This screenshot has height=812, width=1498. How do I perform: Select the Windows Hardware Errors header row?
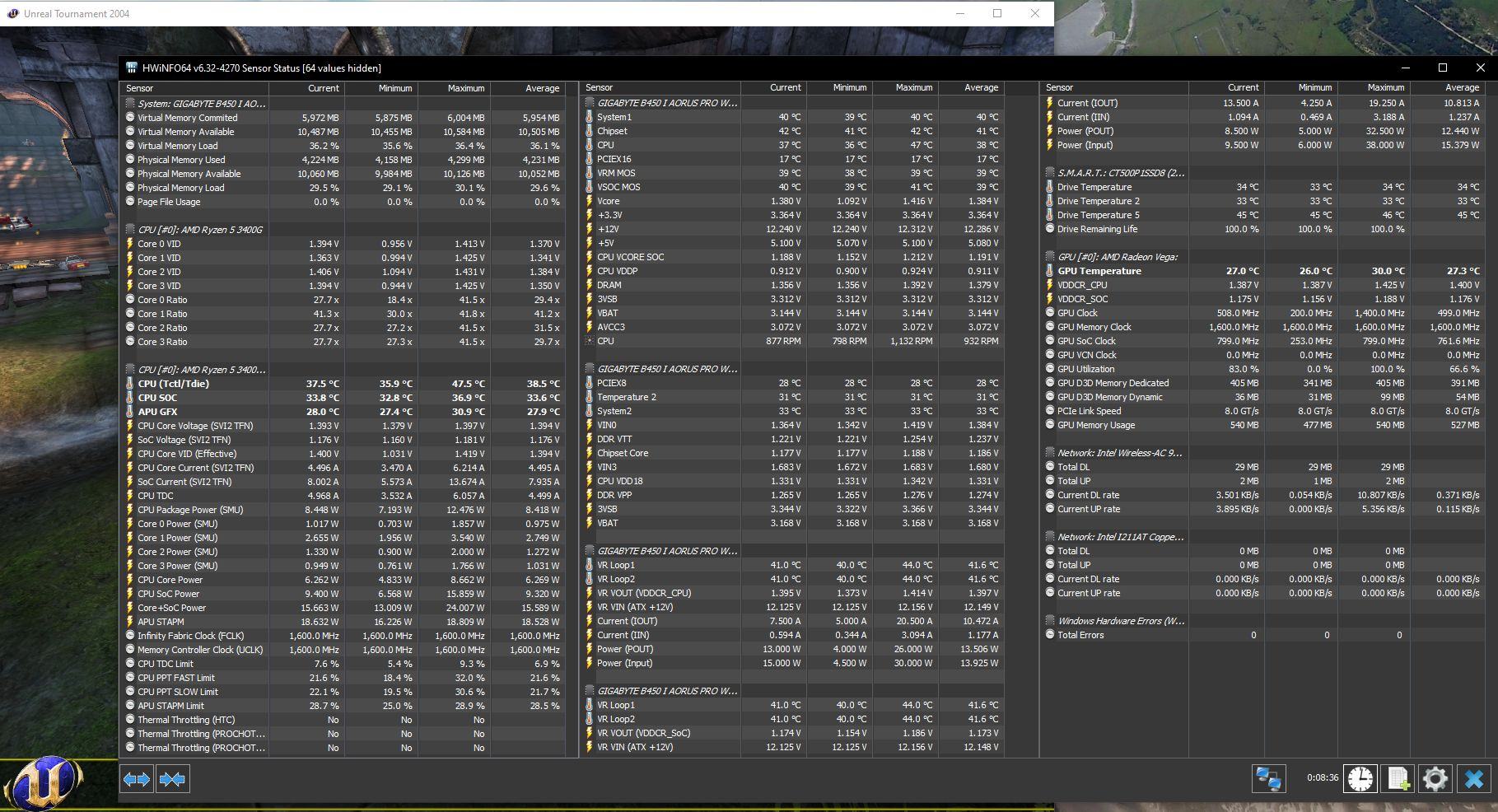1262,621
